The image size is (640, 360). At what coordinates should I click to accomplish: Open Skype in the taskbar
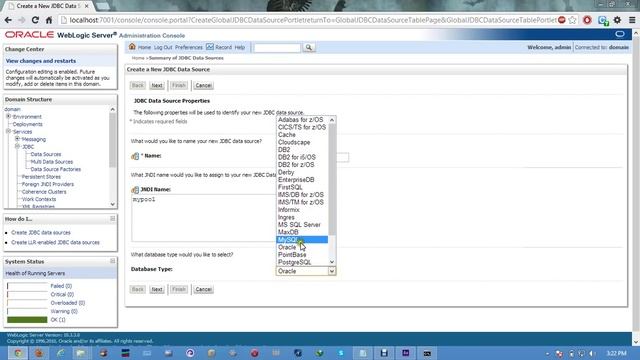[341, 353]
